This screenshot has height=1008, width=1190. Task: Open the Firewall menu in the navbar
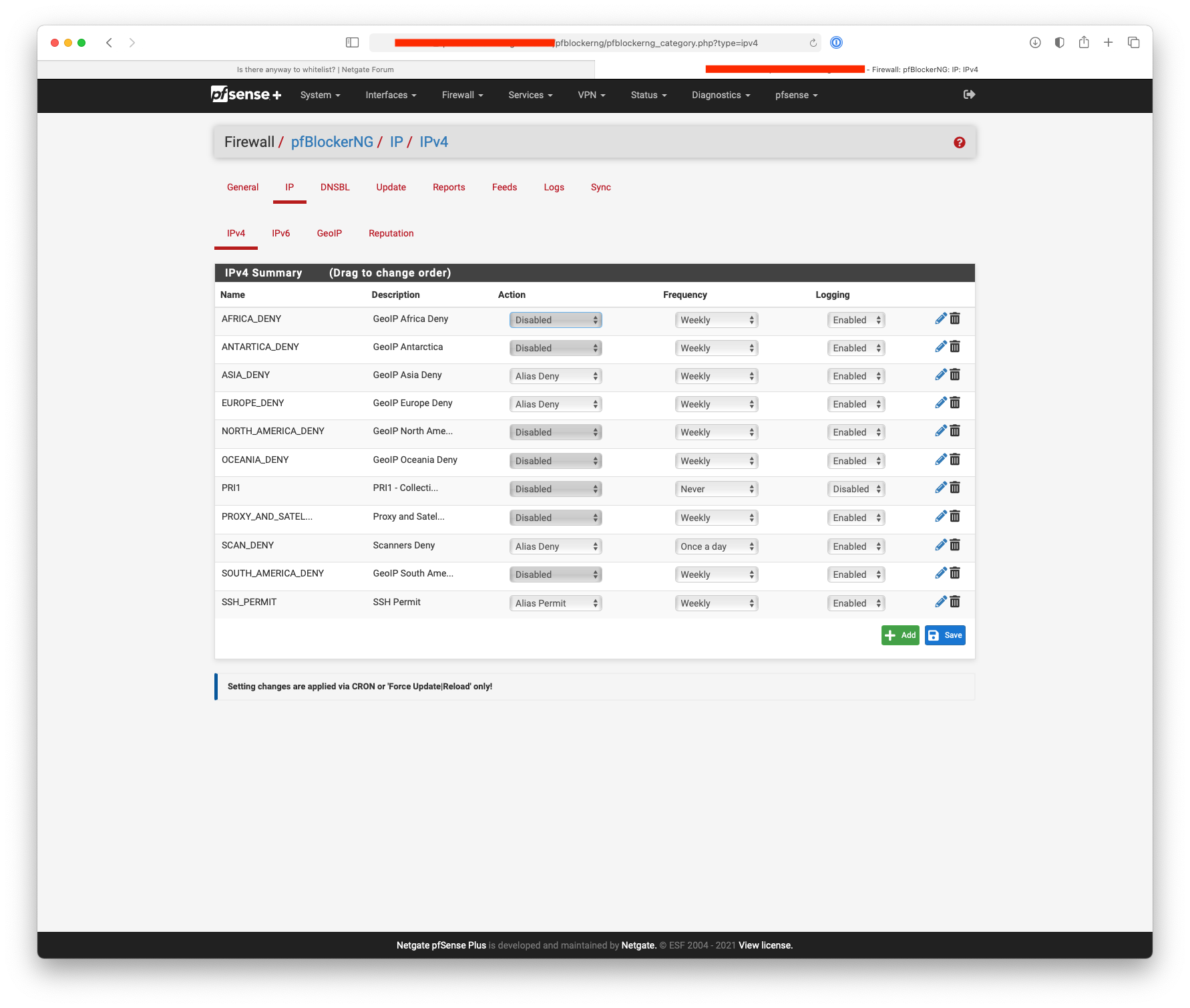click(462, 95)
